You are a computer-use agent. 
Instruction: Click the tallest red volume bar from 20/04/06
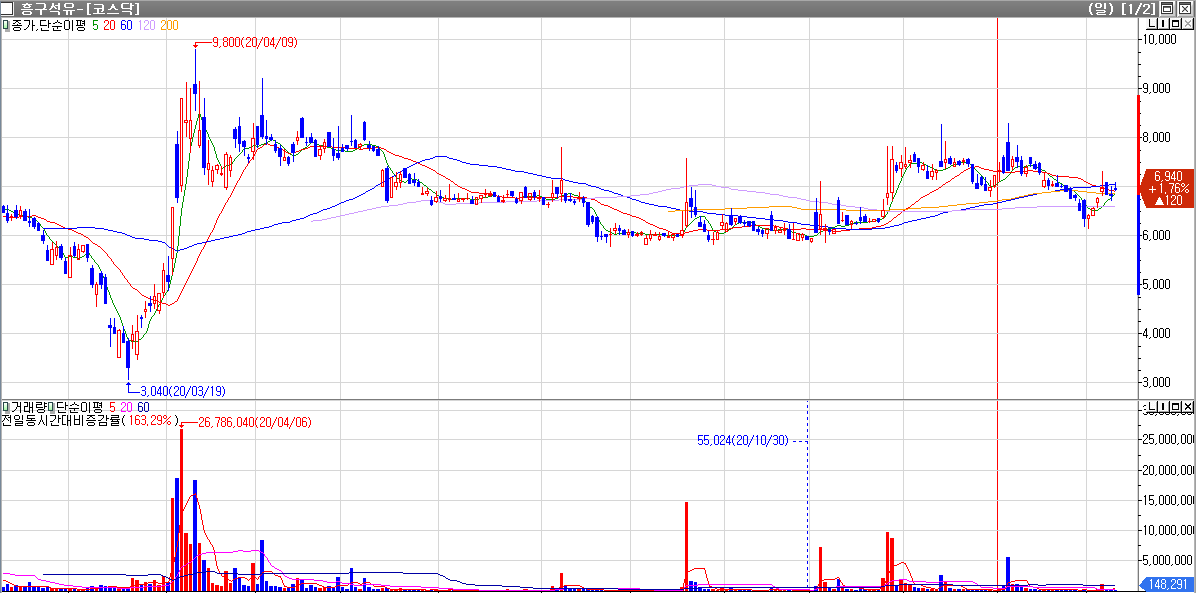182,510
